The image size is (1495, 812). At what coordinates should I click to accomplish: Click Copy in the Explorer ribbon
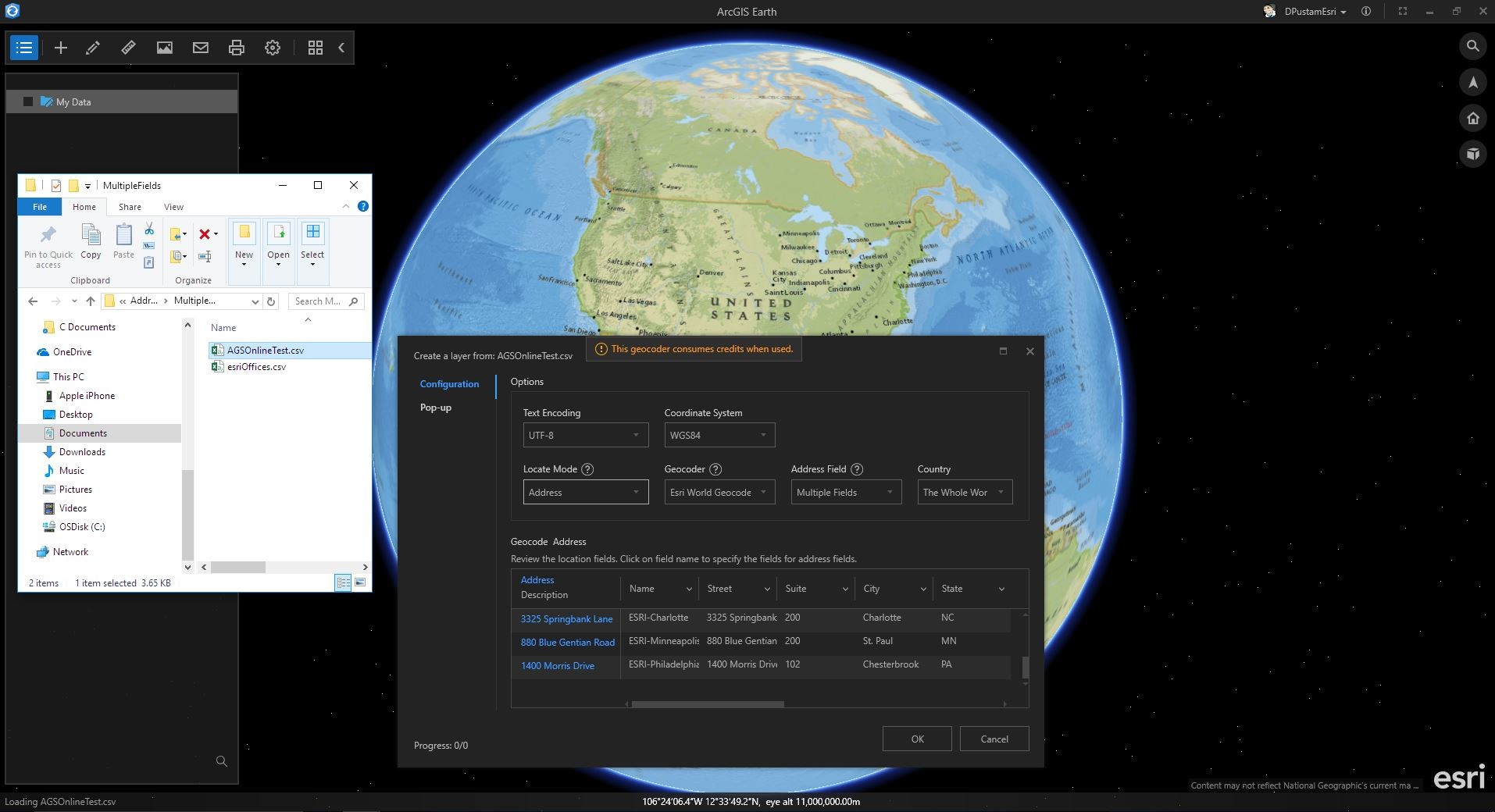click(91, 241)
